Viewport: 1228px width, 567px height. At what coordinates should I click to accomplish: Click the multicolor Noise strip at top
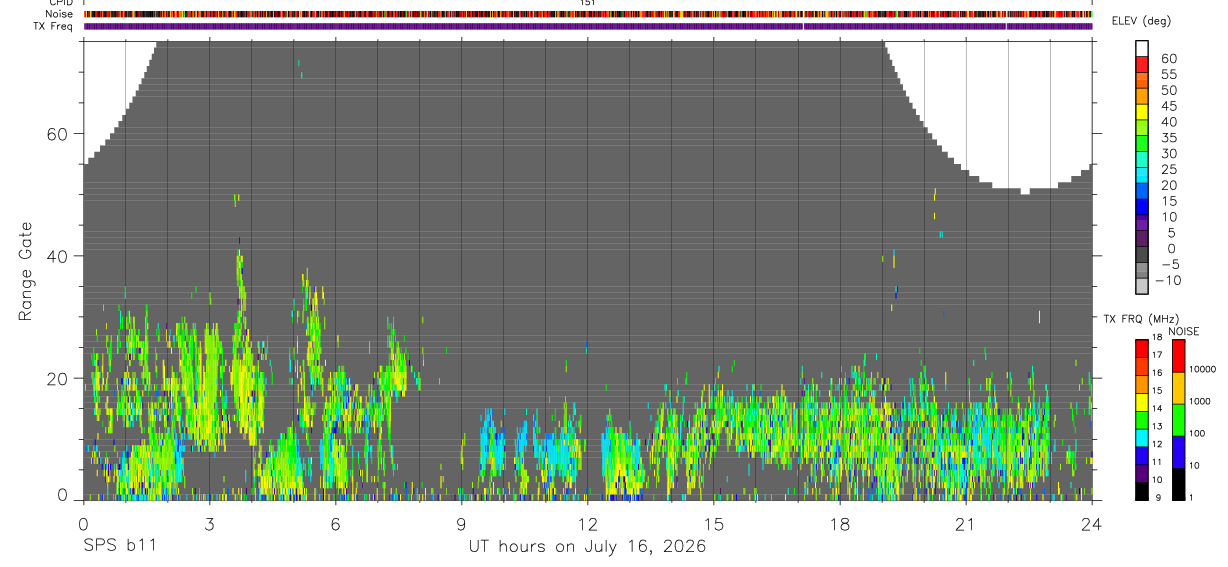pos(588,15)
